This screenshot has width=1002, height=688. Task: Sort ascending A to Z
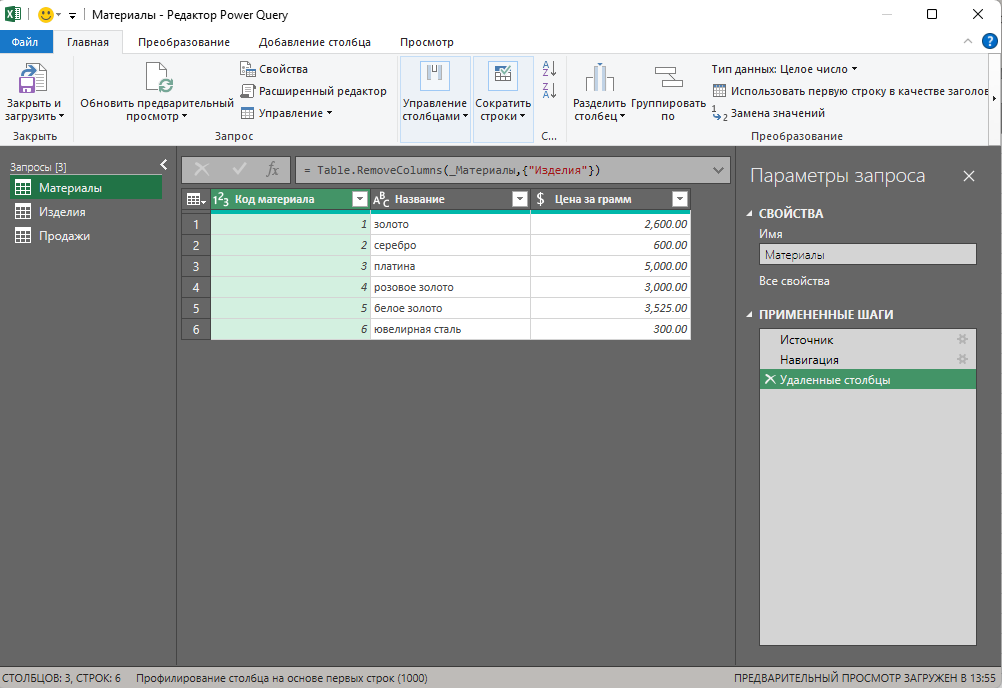pyautogui.click(x=549, y=68)
